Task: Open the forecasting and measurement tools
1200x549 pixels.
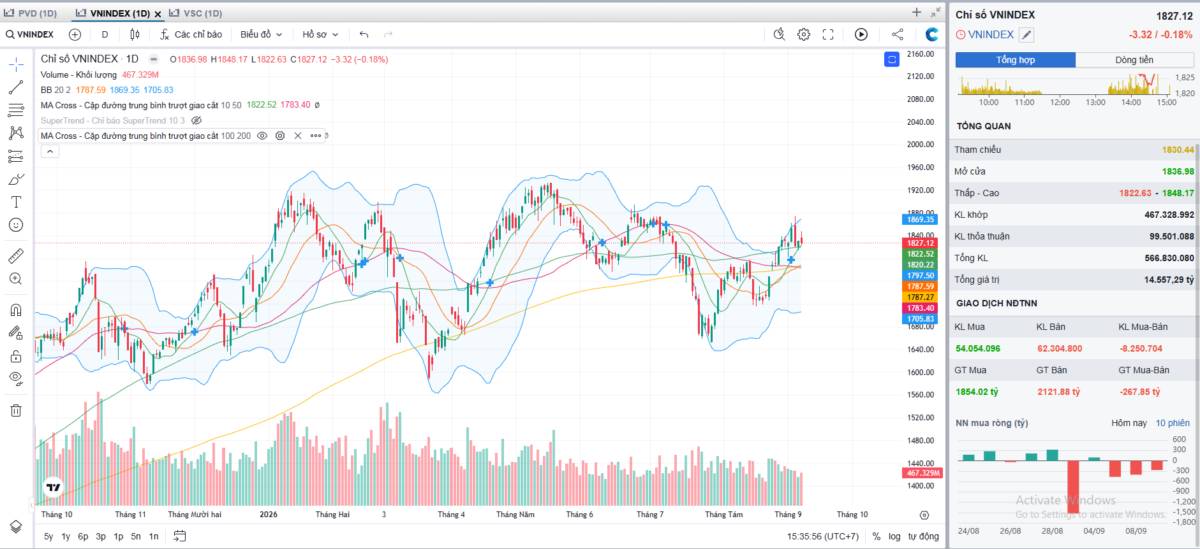Action: pos(16,156)
